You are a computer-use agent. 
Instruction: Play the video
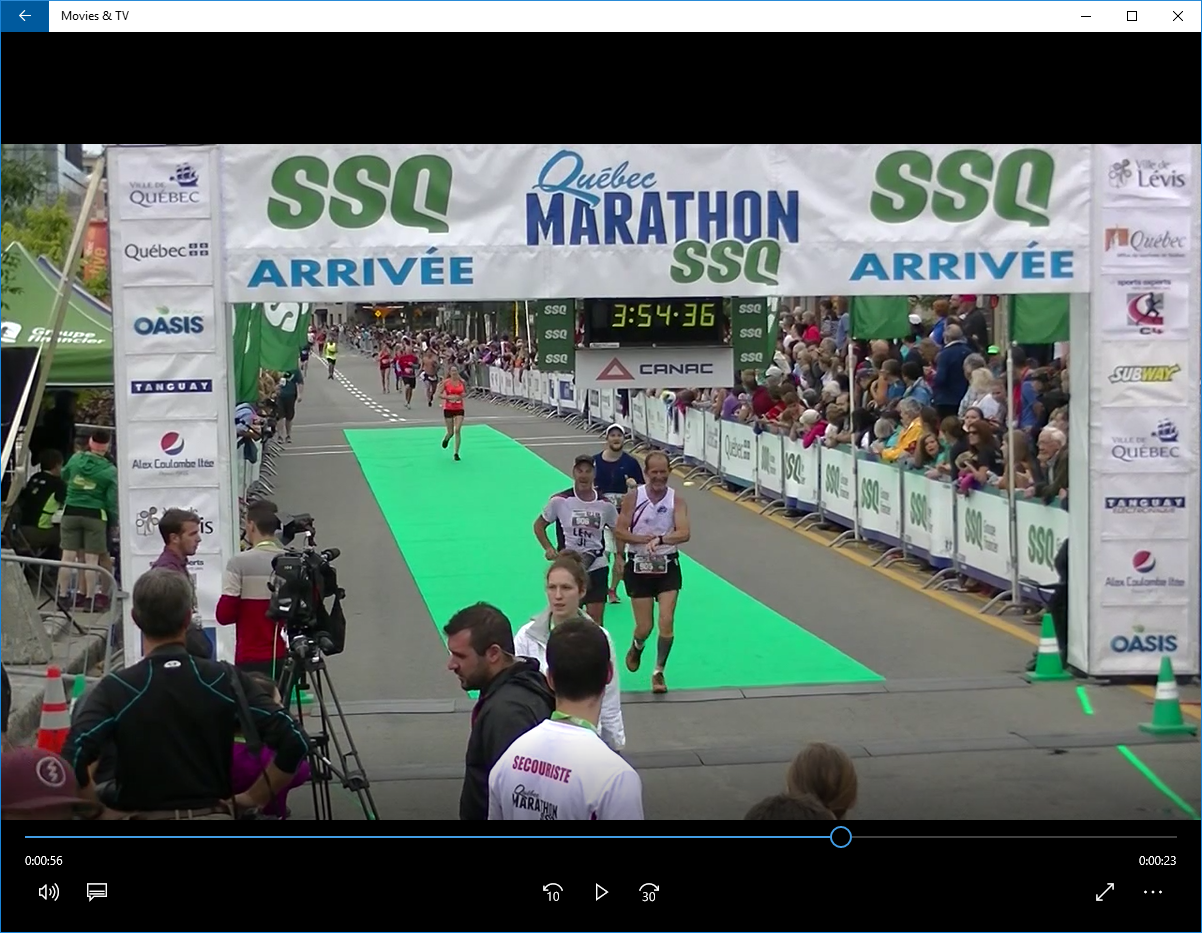[x=601, y=892]
